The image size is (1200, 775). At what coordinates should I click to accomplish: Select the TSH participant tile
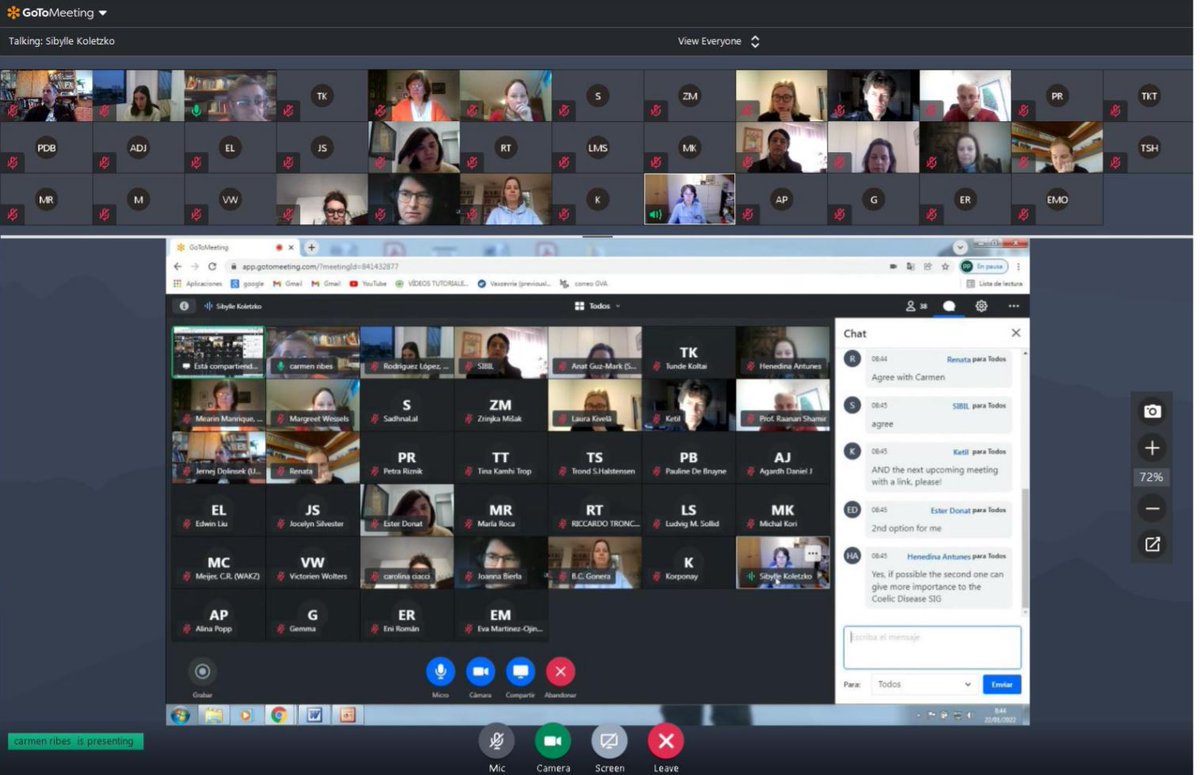point(1149,148)
